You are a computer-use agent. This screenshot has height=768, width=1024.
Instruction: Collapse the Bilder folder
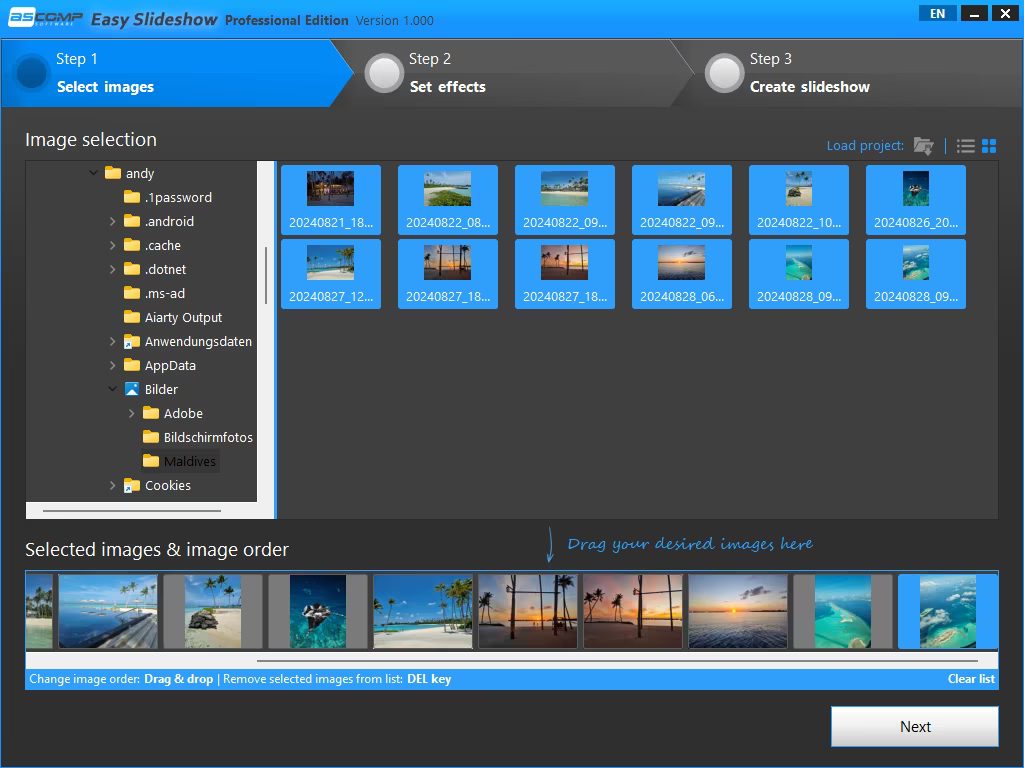111,389
